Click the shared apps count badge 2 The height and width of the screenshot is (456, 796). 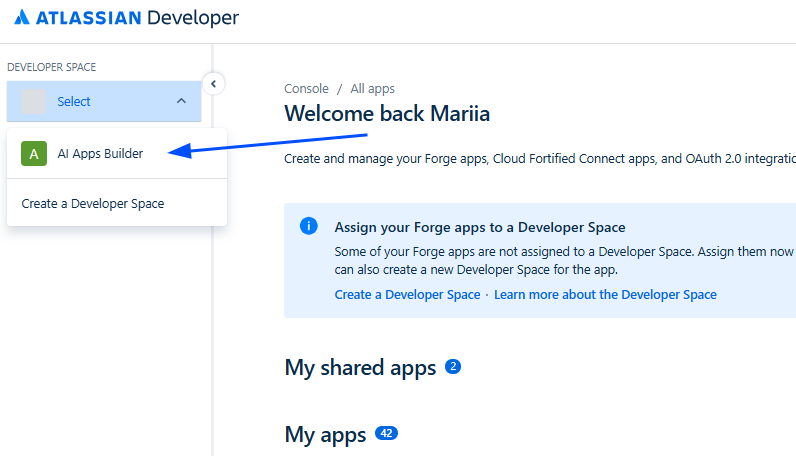(453, 367)
